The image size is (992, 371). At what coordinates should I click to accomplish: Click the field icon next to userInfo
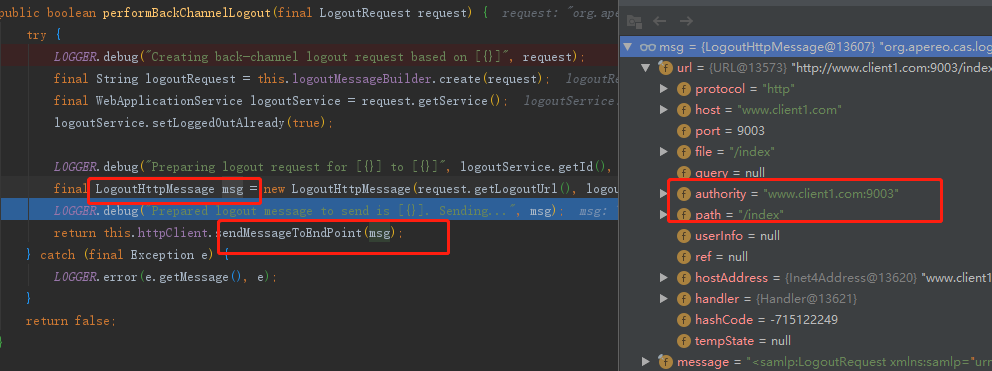(684, 236)
